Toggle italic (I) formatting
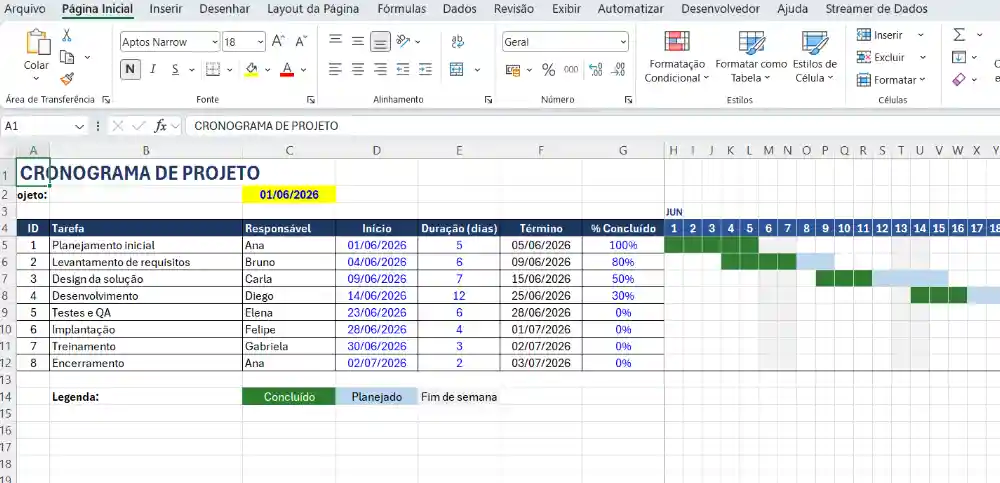Screen dimensions: 1000x483 click(152, 70)
